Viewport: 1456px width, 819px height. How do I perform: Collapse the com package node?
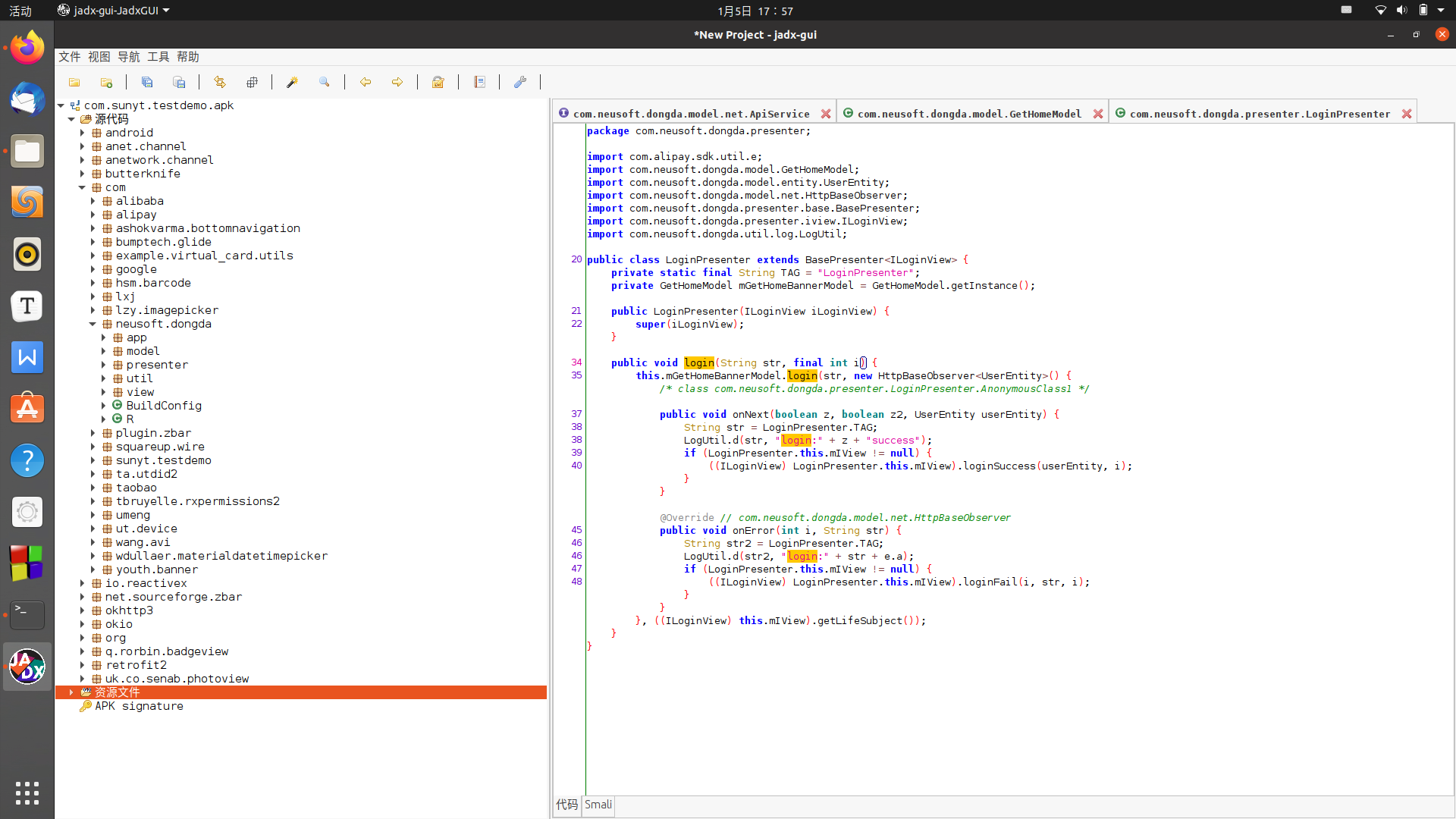(x=83, y=187)
